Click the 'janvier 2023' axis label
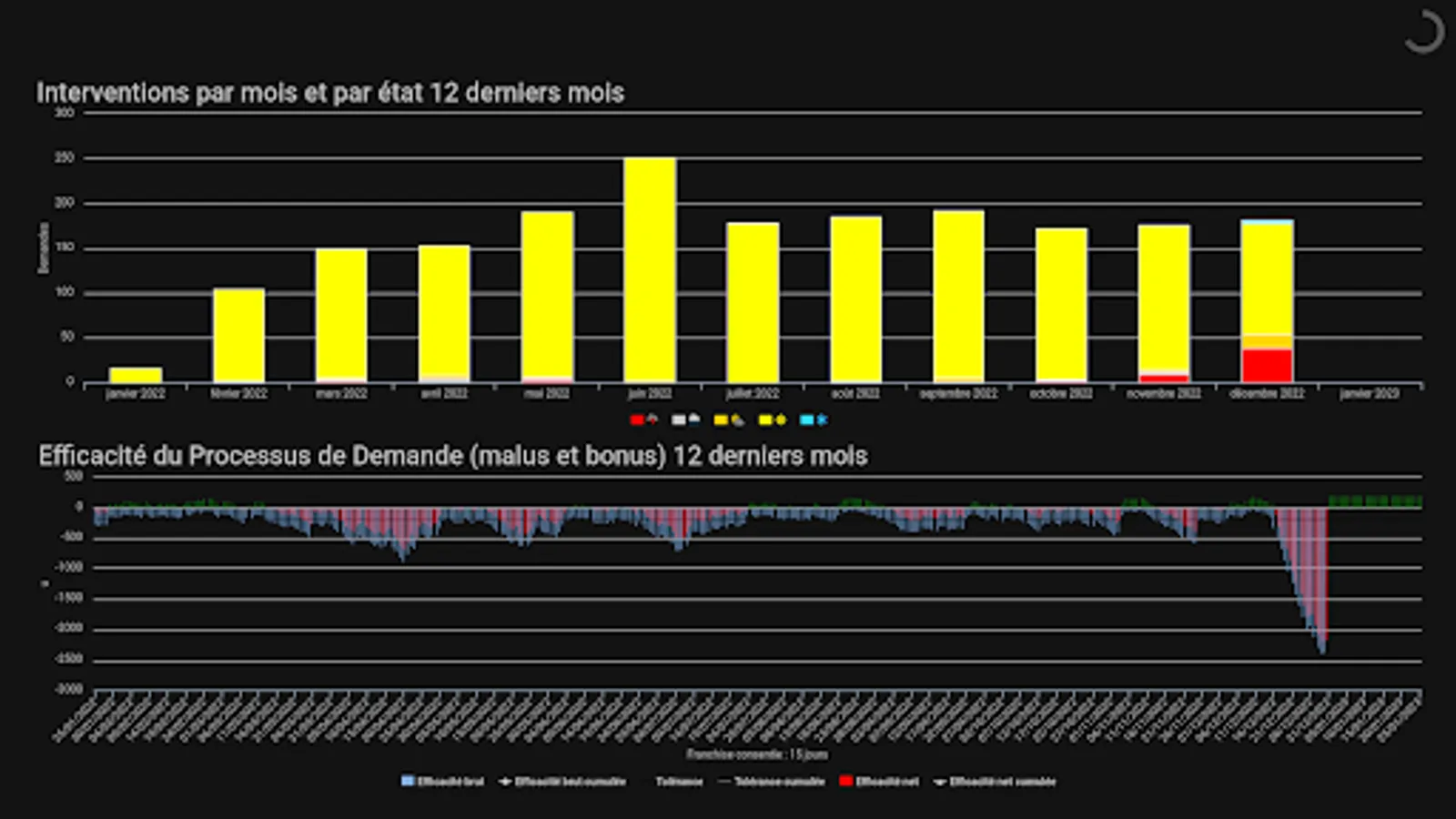Screen dimensions: 1456x819 pyautogui.click(x=1370, y=393)
